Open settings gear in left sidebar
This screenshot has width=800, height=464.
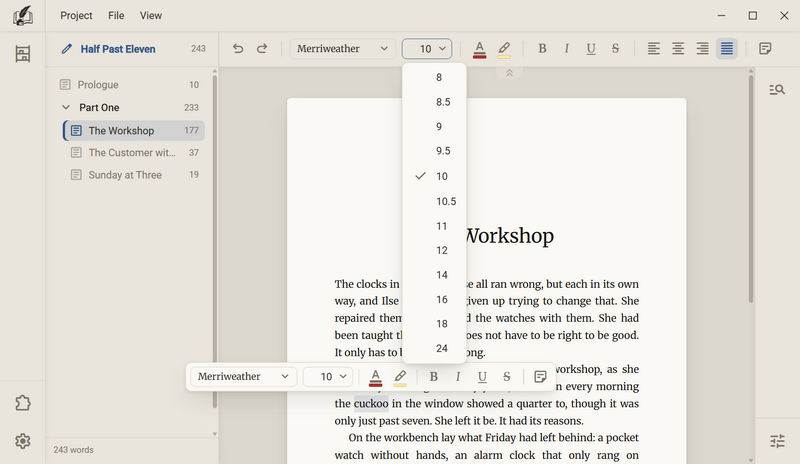[22, 441]
